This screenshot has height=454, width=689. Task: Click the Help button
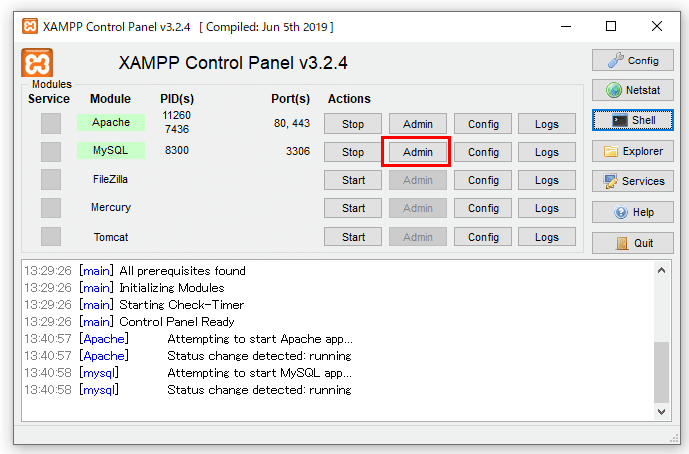point(632,212)
